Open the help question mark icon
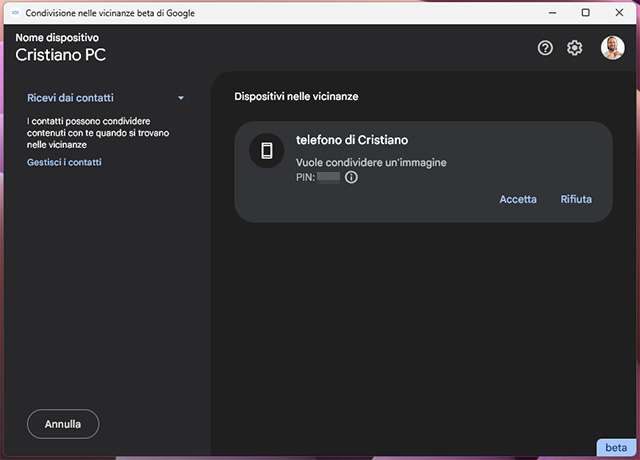This screenshot has height=460, width=640. tap(545, 48)
